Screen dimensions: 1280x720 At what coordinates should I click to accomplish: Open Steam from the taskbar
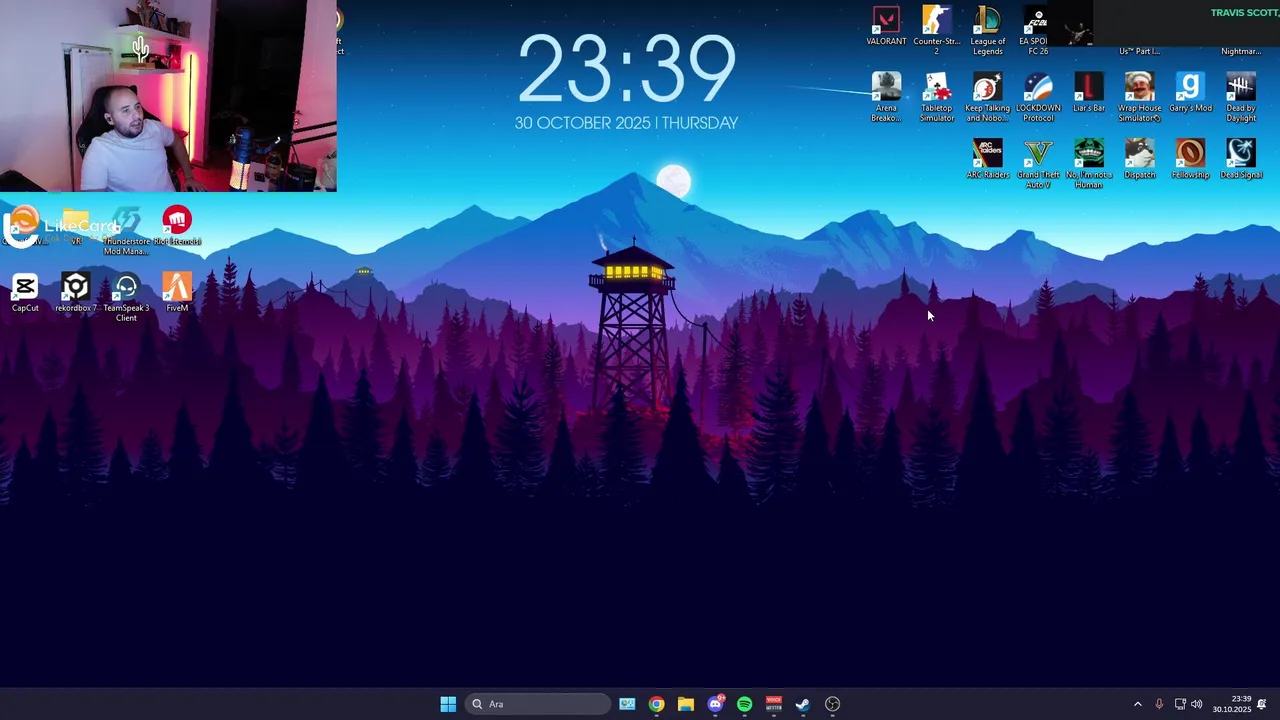tap(803, 704)
